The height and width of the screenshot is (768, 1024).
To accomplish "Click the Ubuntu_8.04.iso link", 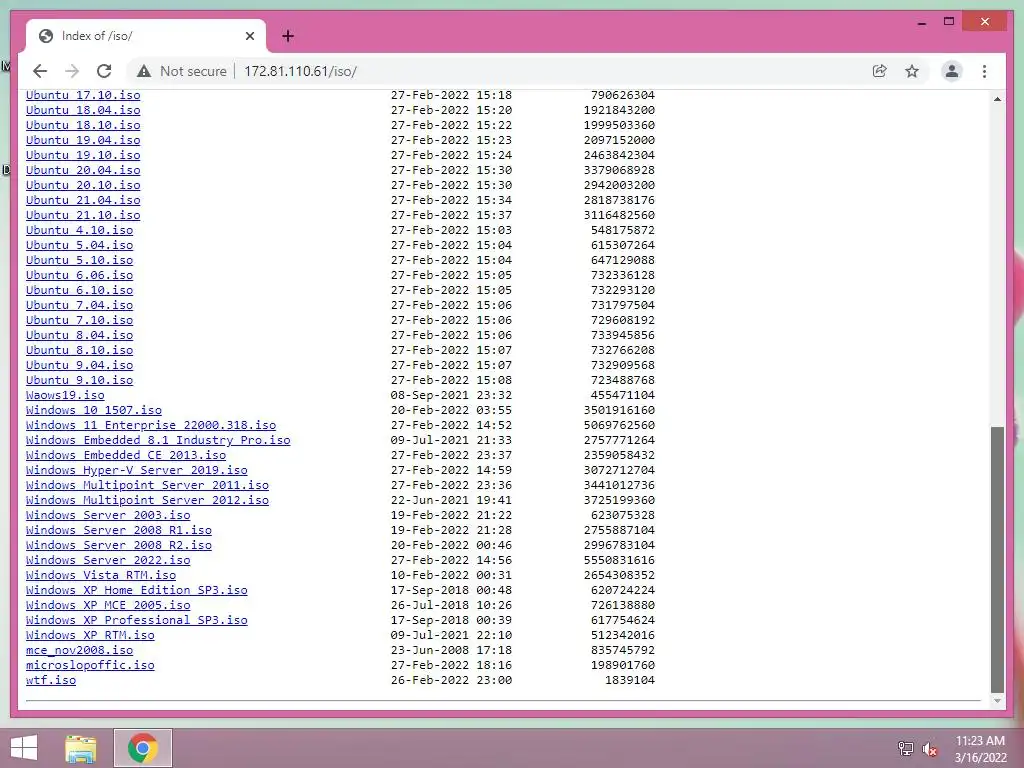I will (80, 335).
